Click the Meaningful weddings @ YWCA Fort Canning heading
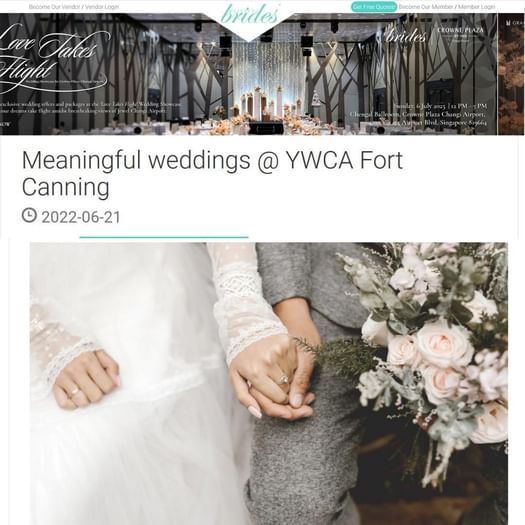This screenshot has width=525, height=525. point(212,173)
